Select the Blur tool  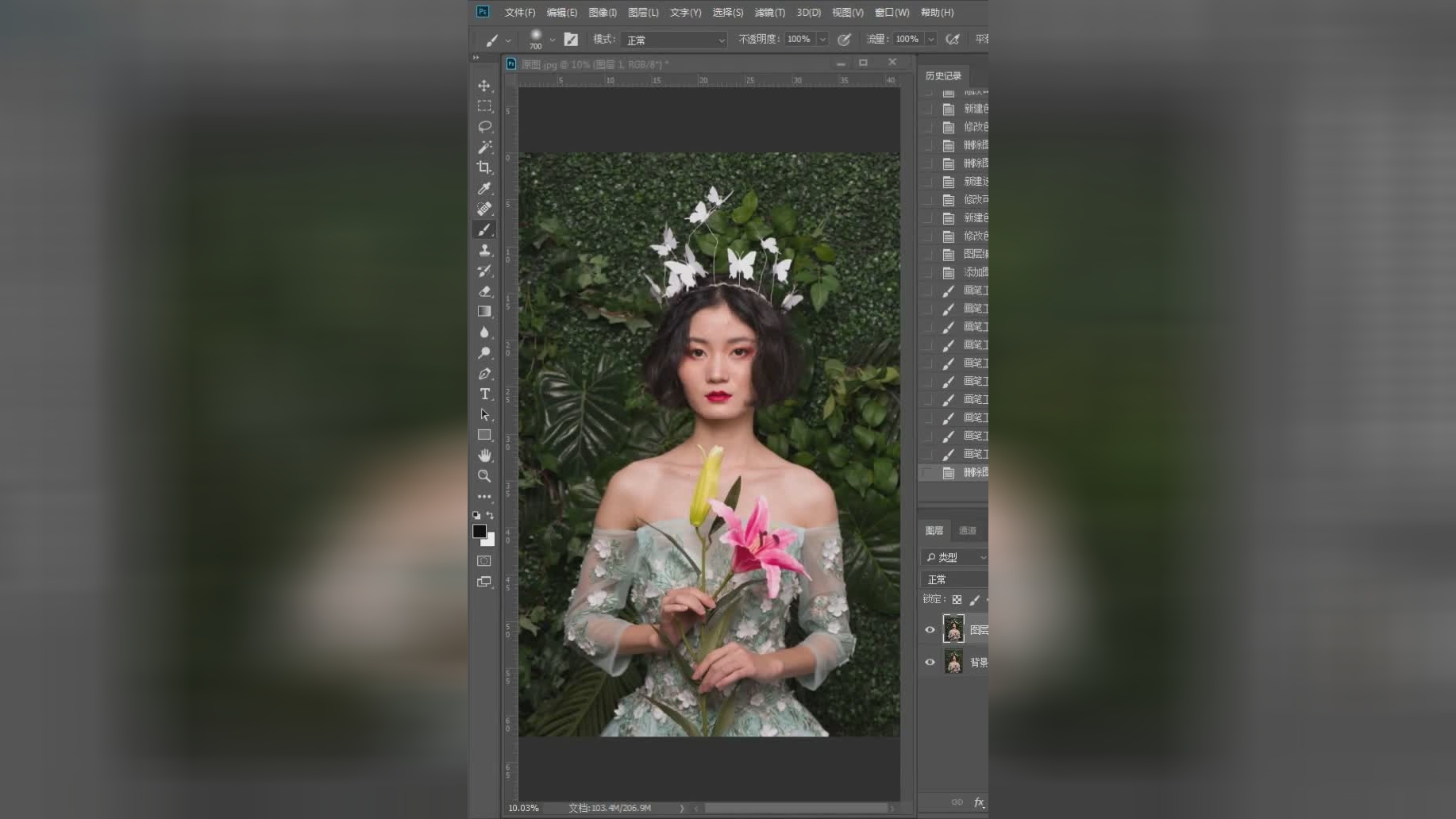(484, 333)
